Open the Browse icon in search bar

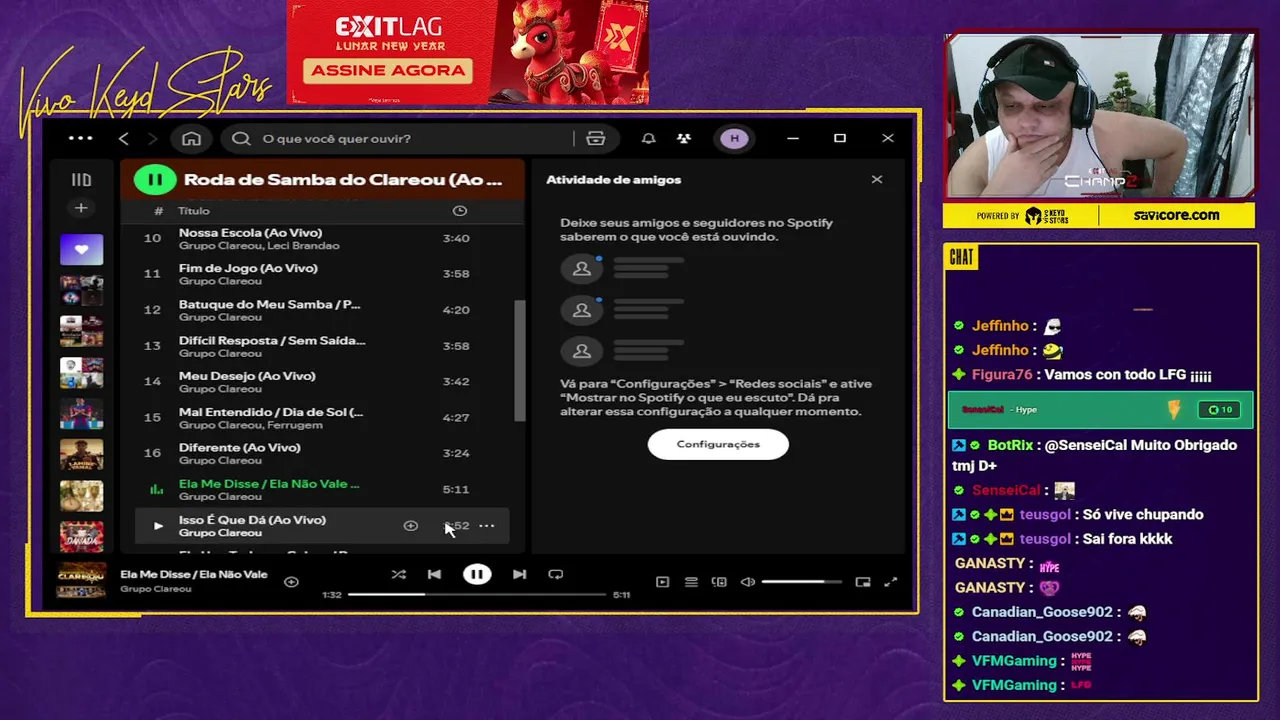tap(596, 138)
